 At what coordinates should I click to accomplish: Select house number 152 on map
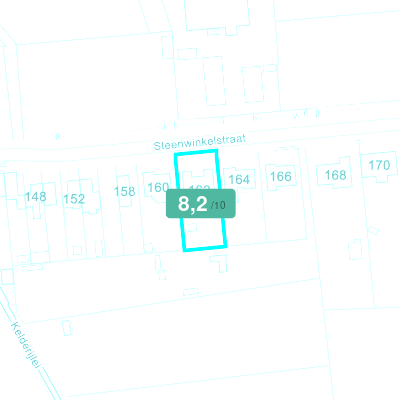(74, 199)
